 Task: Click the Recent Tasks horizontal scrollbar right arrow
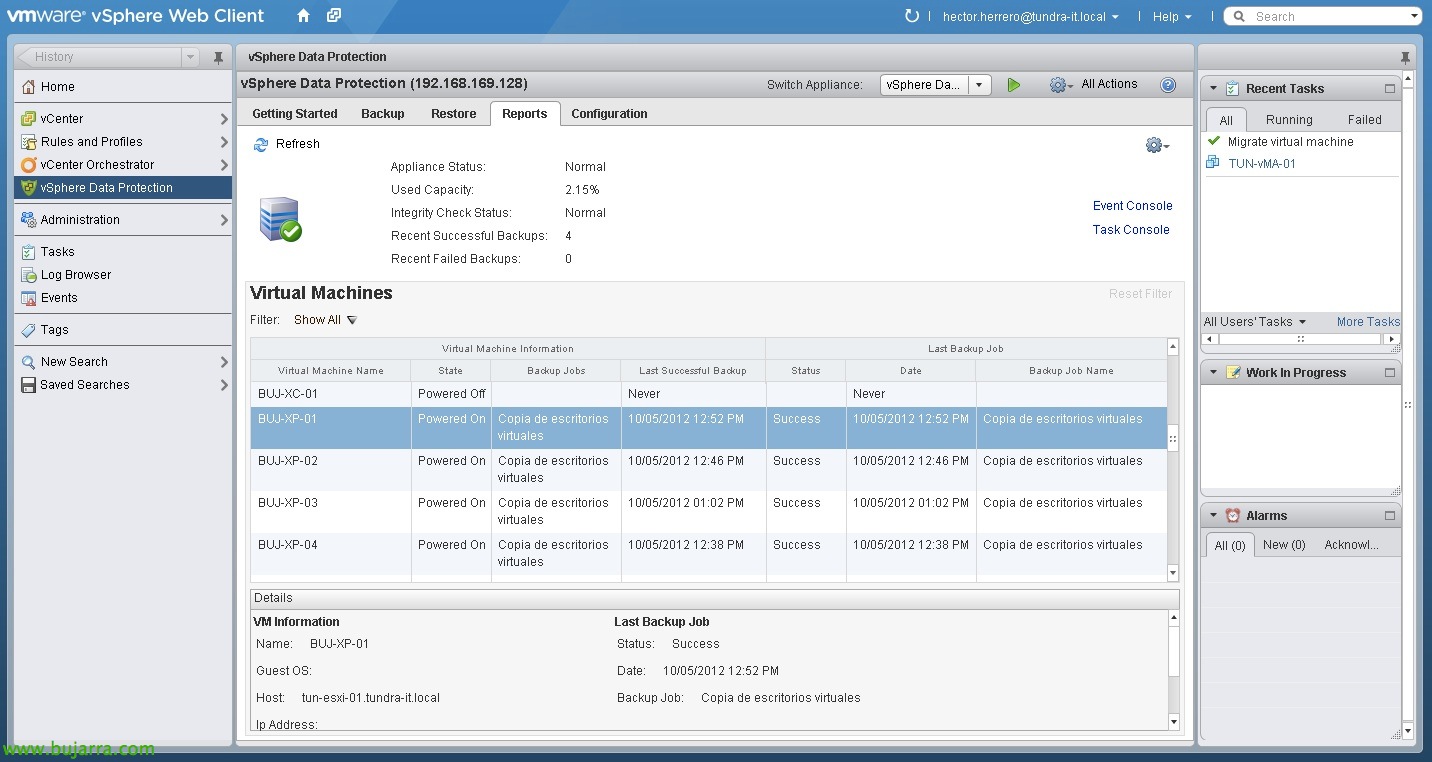point(1391,339)
